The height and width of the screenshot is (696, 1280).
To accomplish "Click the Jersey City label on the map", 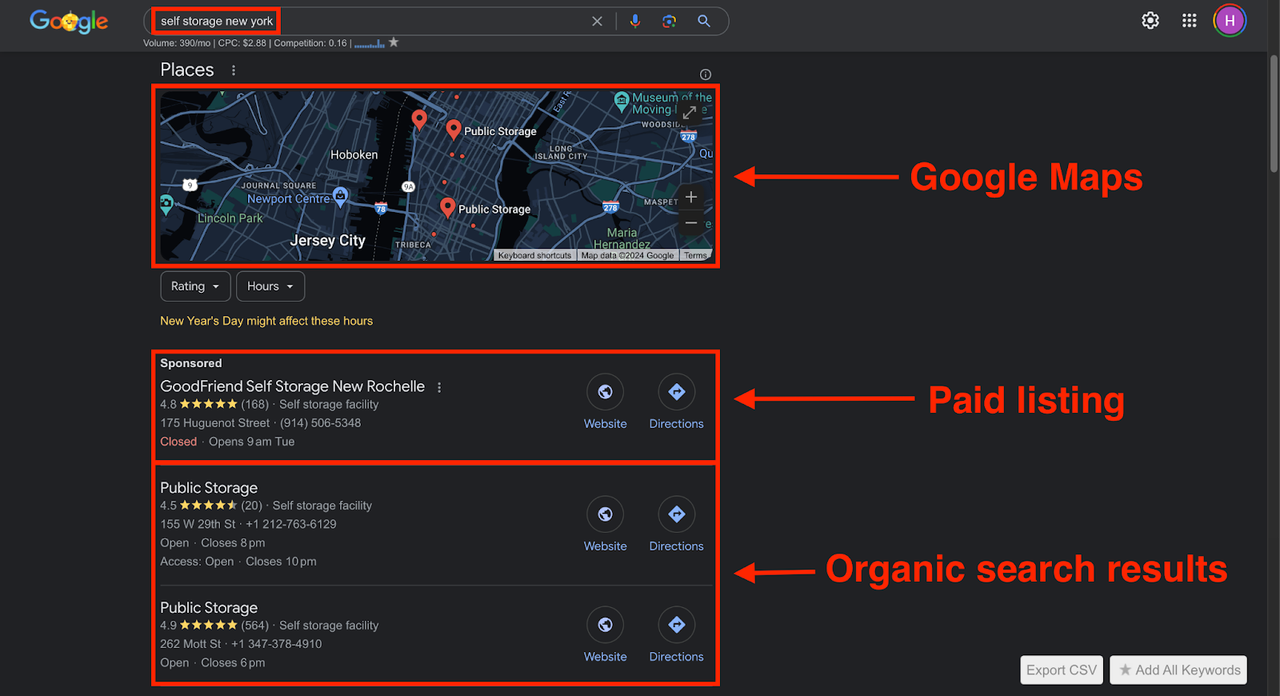I will click(328, 241).
